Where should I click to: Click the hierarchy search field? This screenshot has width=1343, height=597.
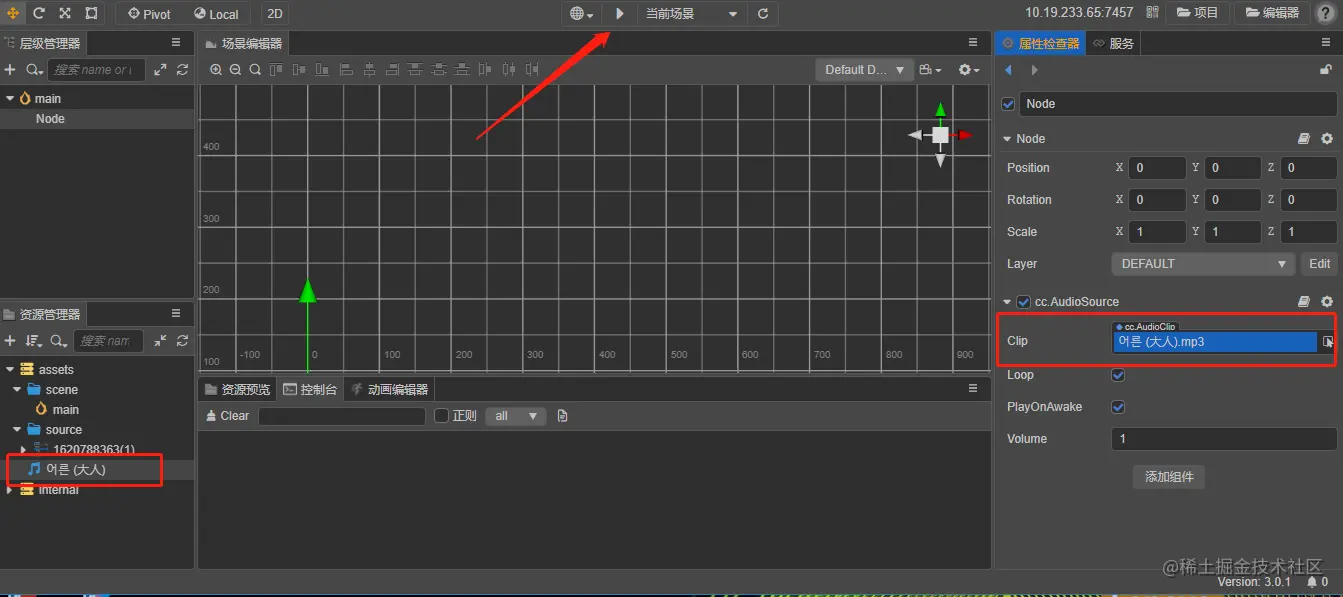click(x=96, y=70)
